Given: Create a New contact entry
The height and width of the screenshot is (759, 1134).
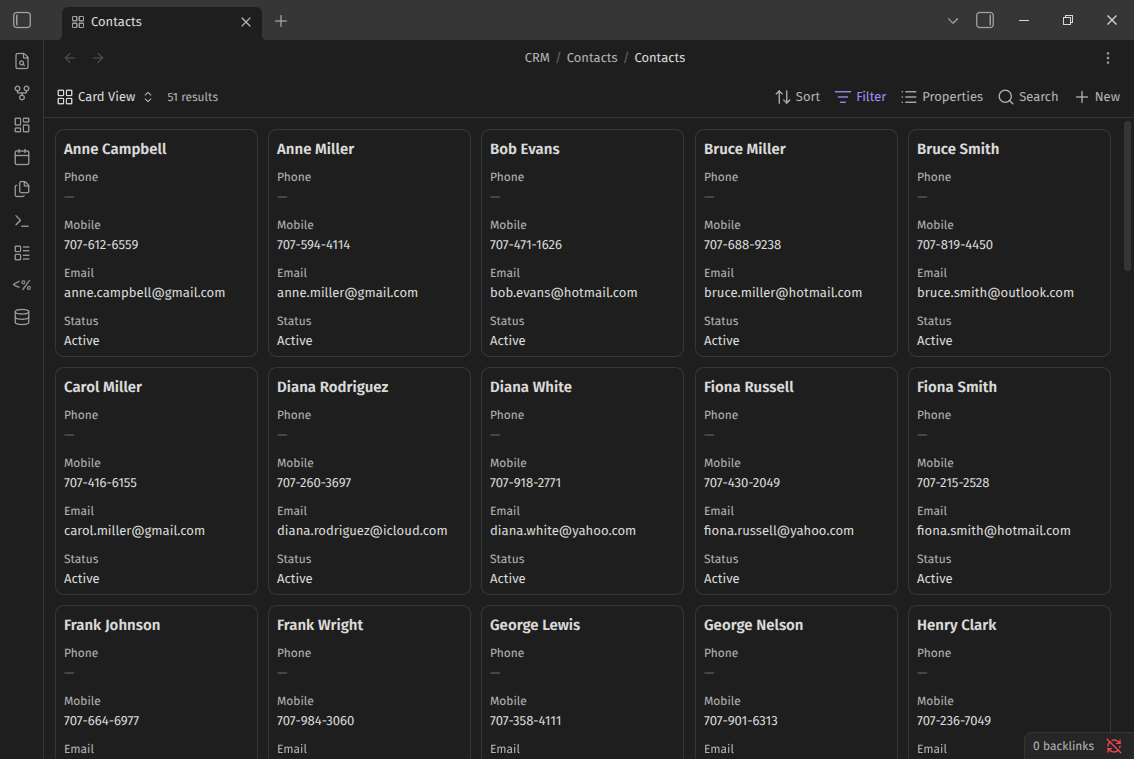Looking at the screenshot, I should click(1097, 97).
